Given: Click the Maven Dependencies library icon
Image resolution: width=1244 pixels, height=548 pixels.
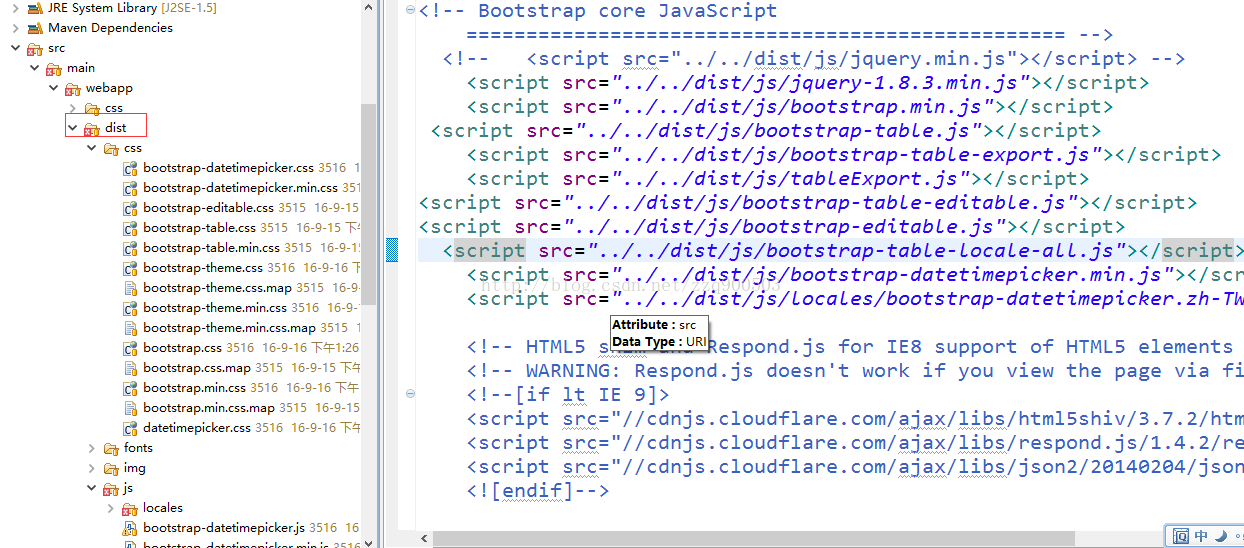Looking at the screenshot, I should tap(34, 28).
